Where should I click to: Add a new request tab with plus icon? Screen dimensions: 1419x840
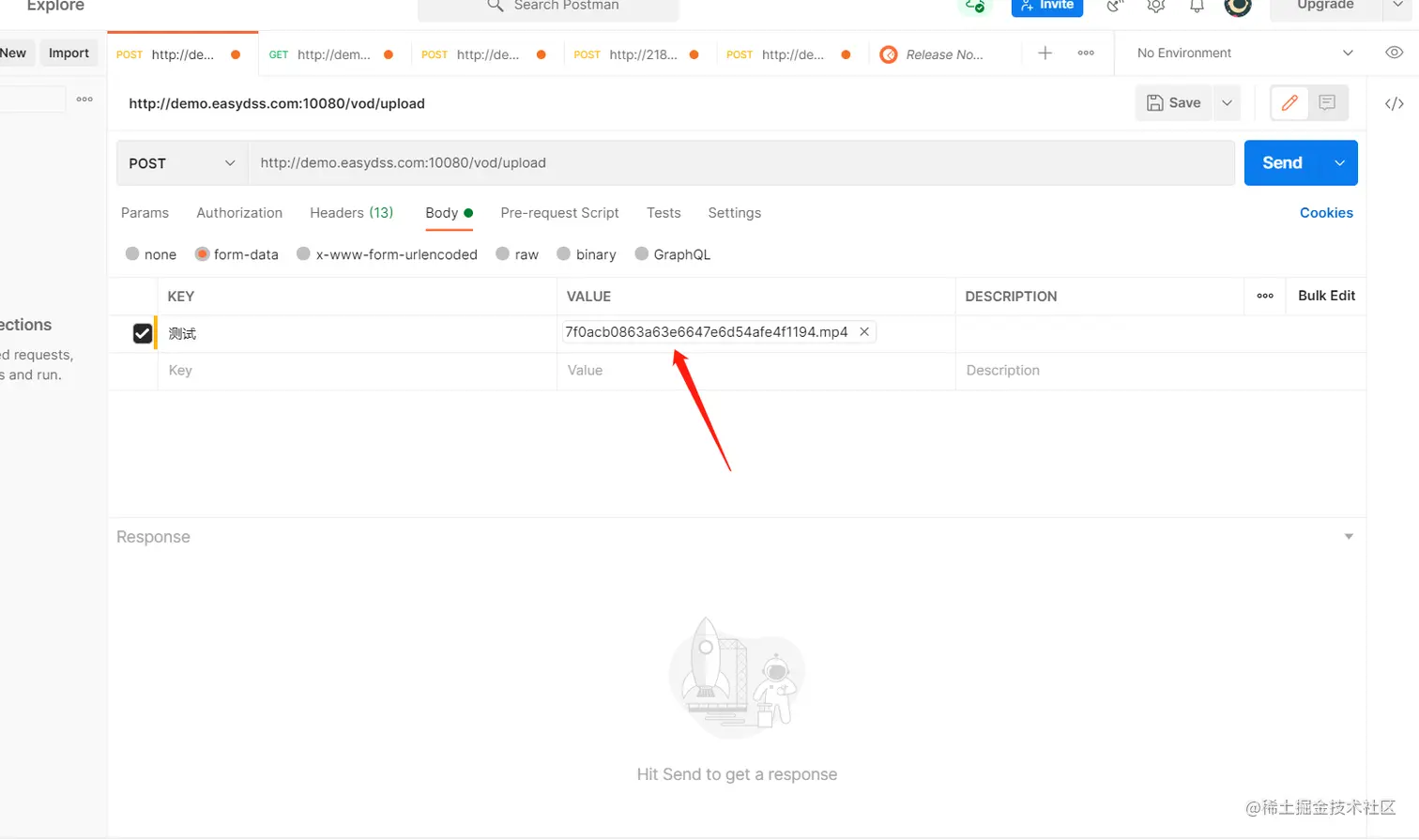(1045, 53)
